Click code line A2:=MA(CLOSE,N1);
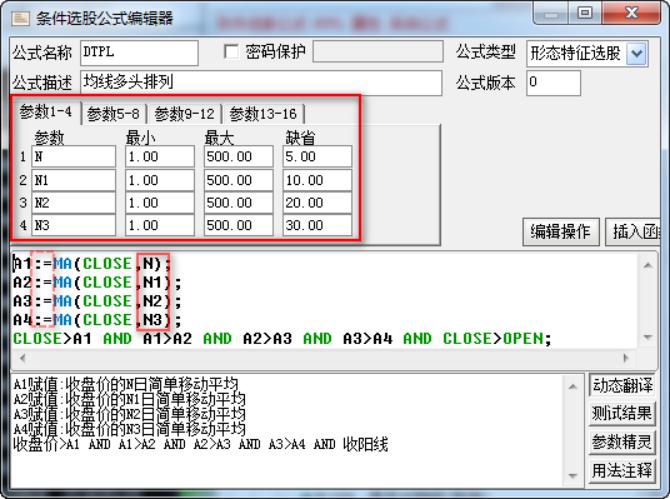670x499 pixels. (x=97, y=282)
